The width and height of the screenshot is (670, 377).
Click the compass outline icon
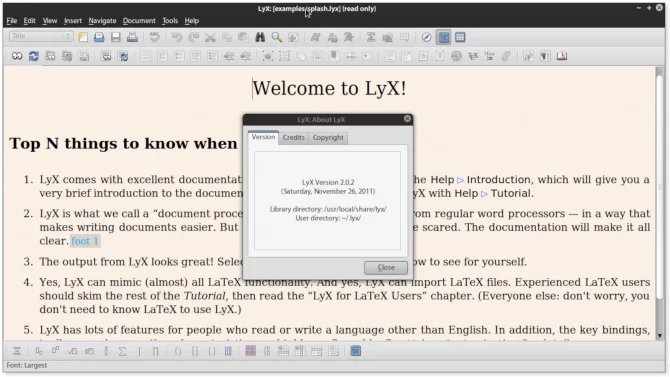click(426, 37)
